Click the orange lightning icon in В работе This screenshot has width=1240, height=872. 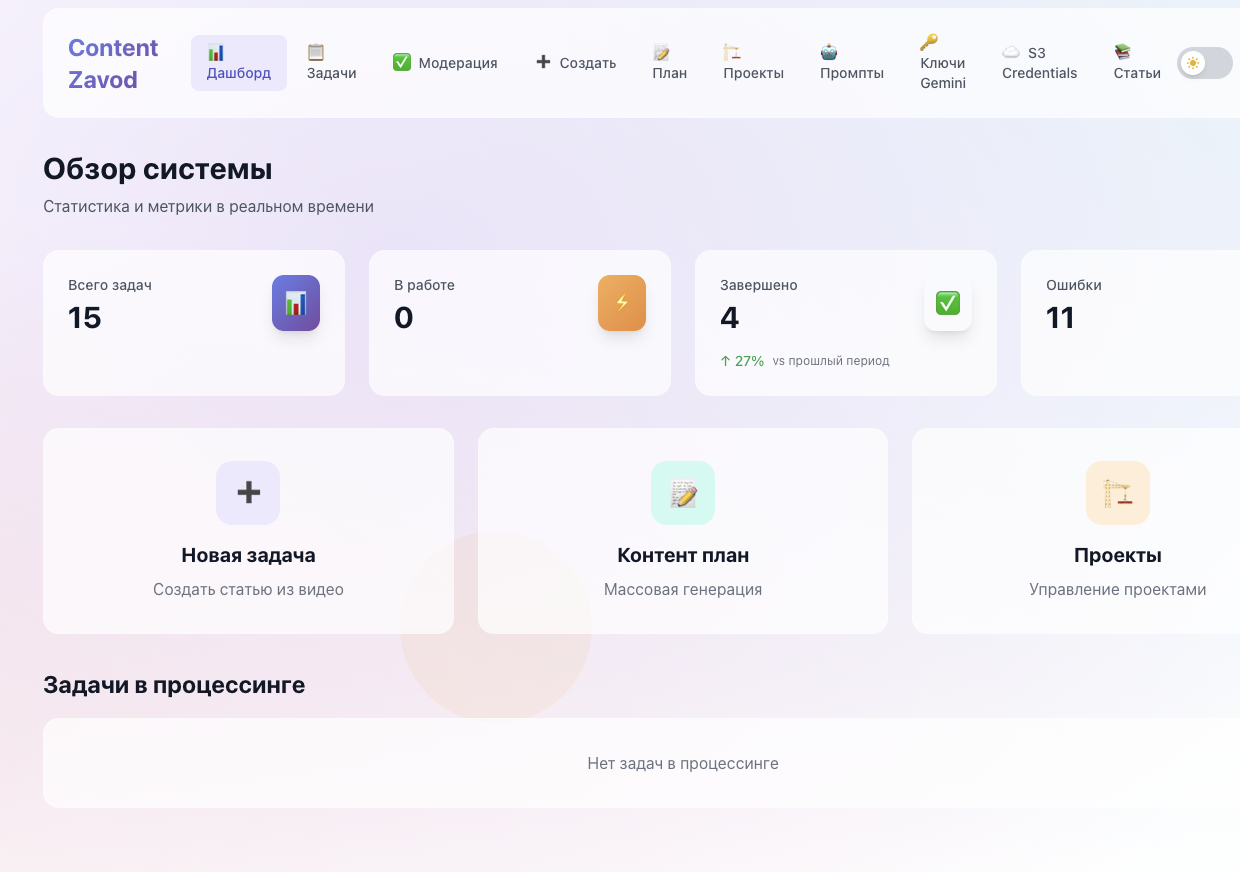click(622, 303)
